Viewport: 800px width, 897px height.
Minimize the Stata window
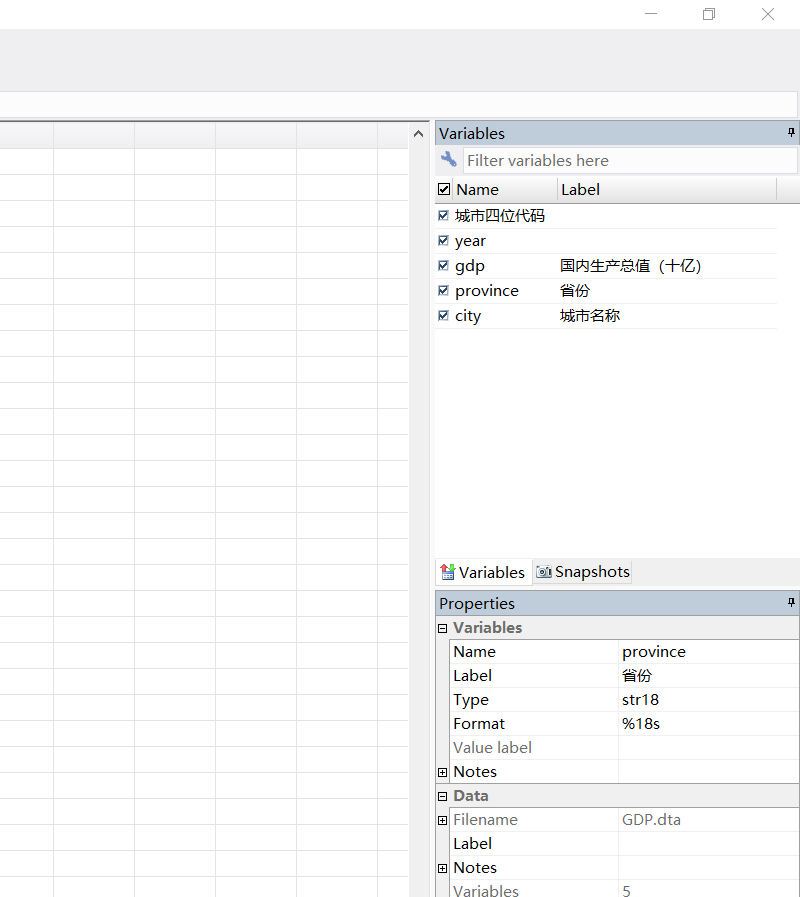click(x=651, y=14)
